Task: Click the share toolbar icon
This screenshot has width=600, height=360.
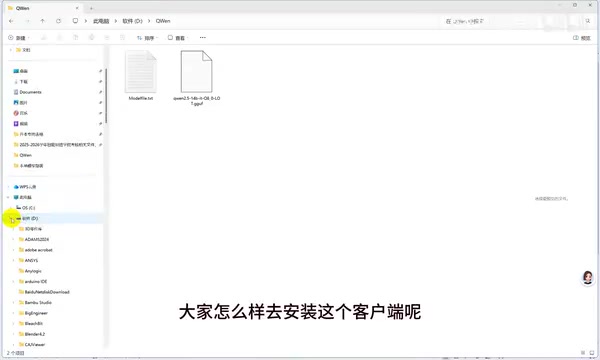Action: (x=107, y=37)
